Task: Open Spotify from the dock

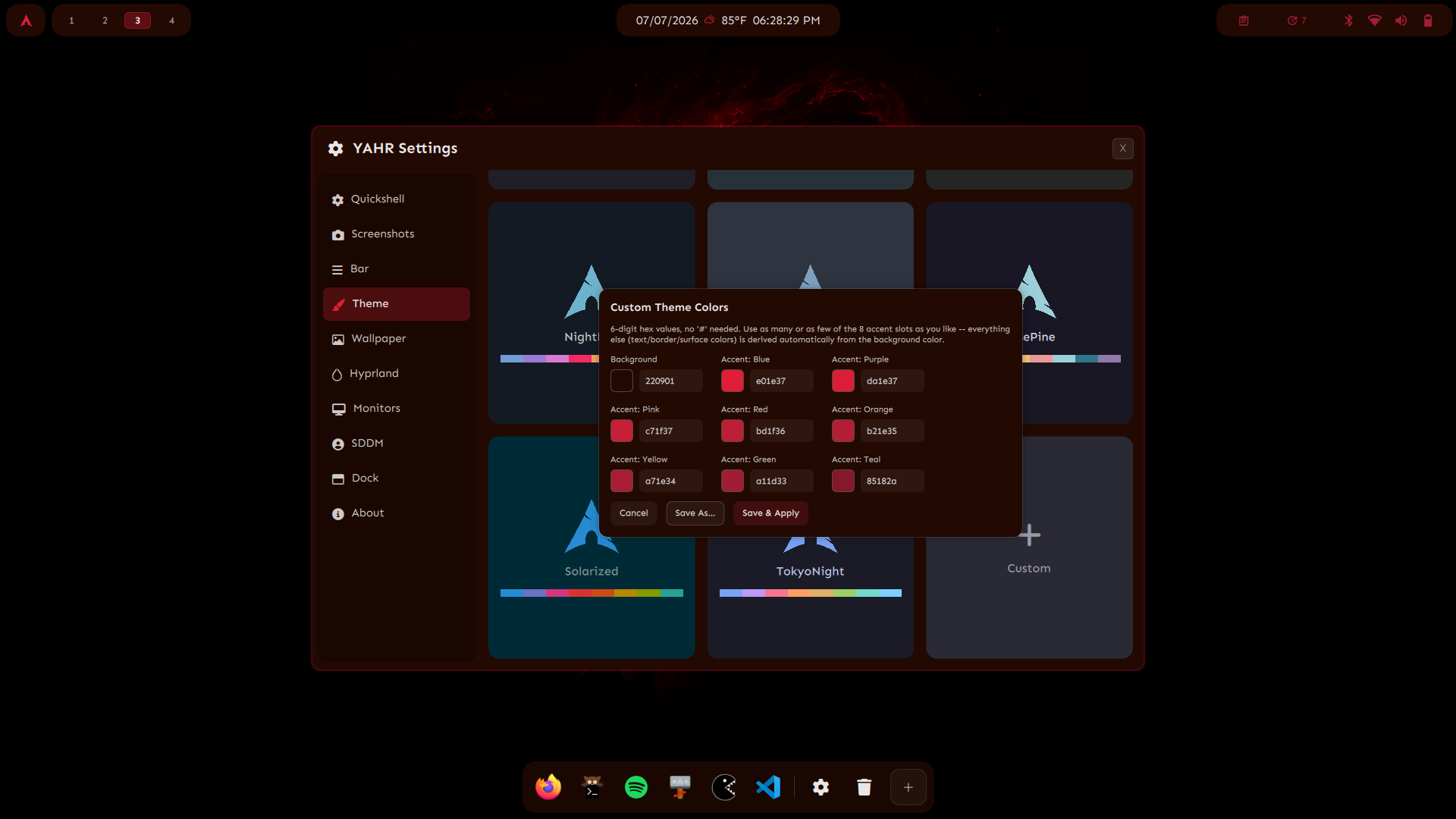Action: click(636, 787)
